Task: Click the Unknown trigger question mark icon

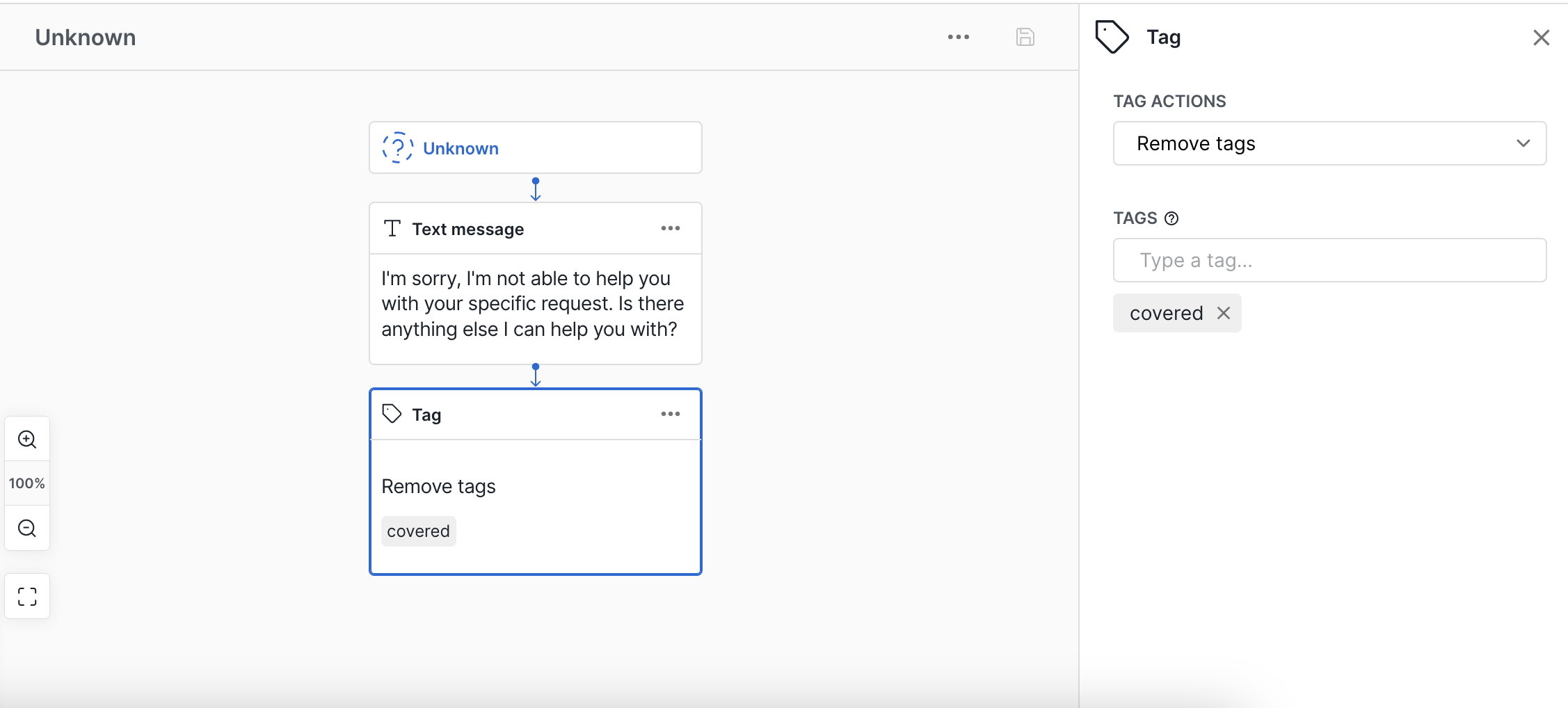Action: 398,148
